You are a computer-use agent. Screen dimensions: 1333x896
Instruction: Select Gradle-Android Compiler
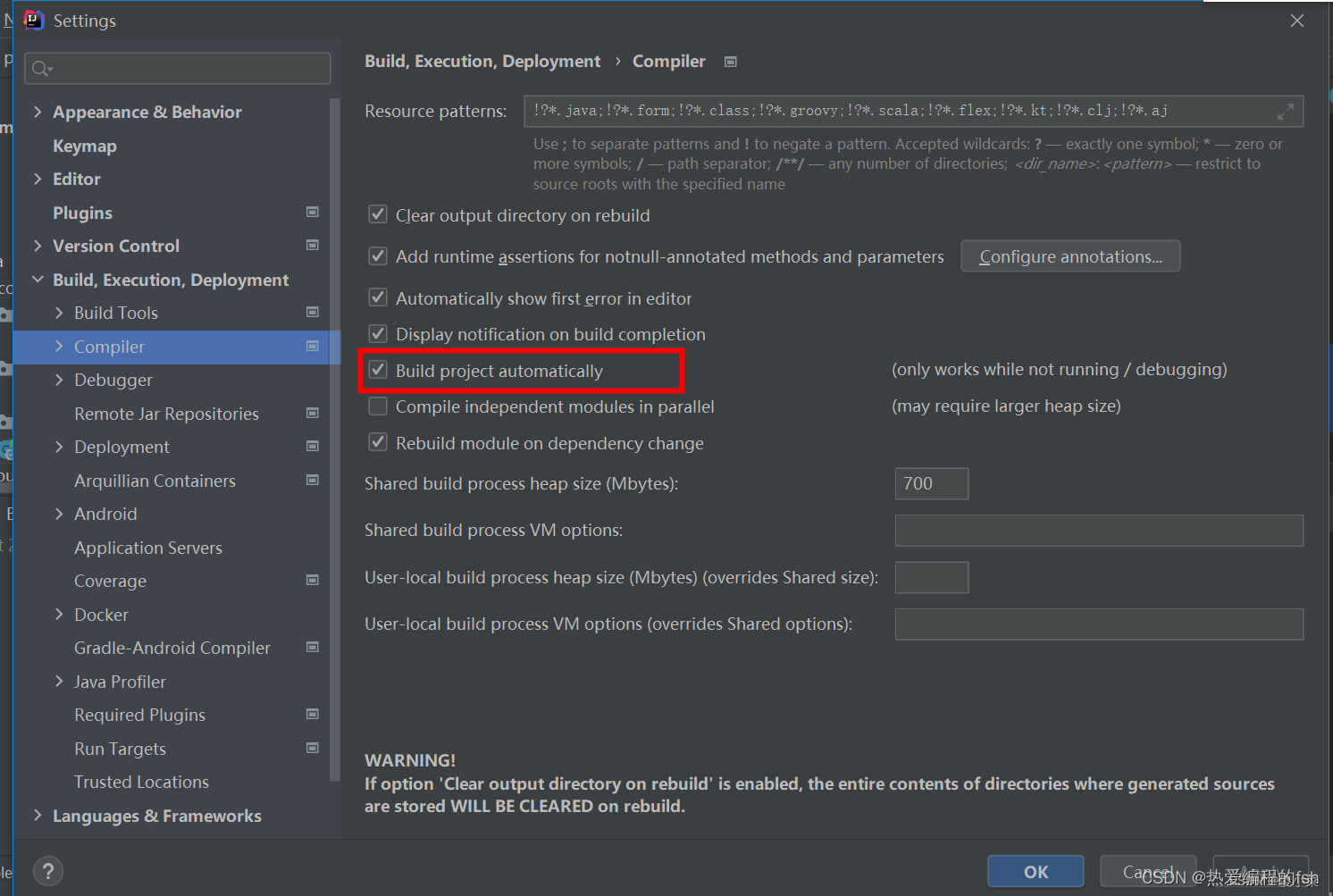click(x=172, y=648)
